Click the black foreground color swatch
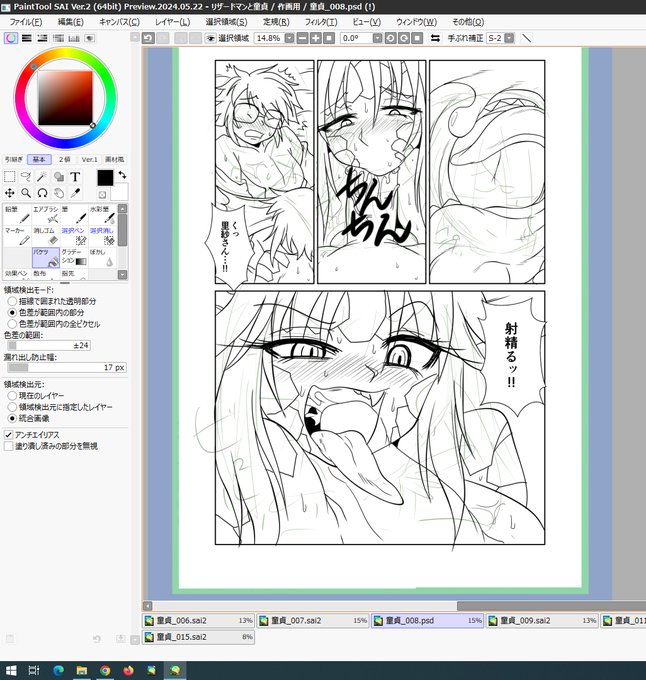Image resolution: width=646 pixels, height=680 pixels. 105,177
